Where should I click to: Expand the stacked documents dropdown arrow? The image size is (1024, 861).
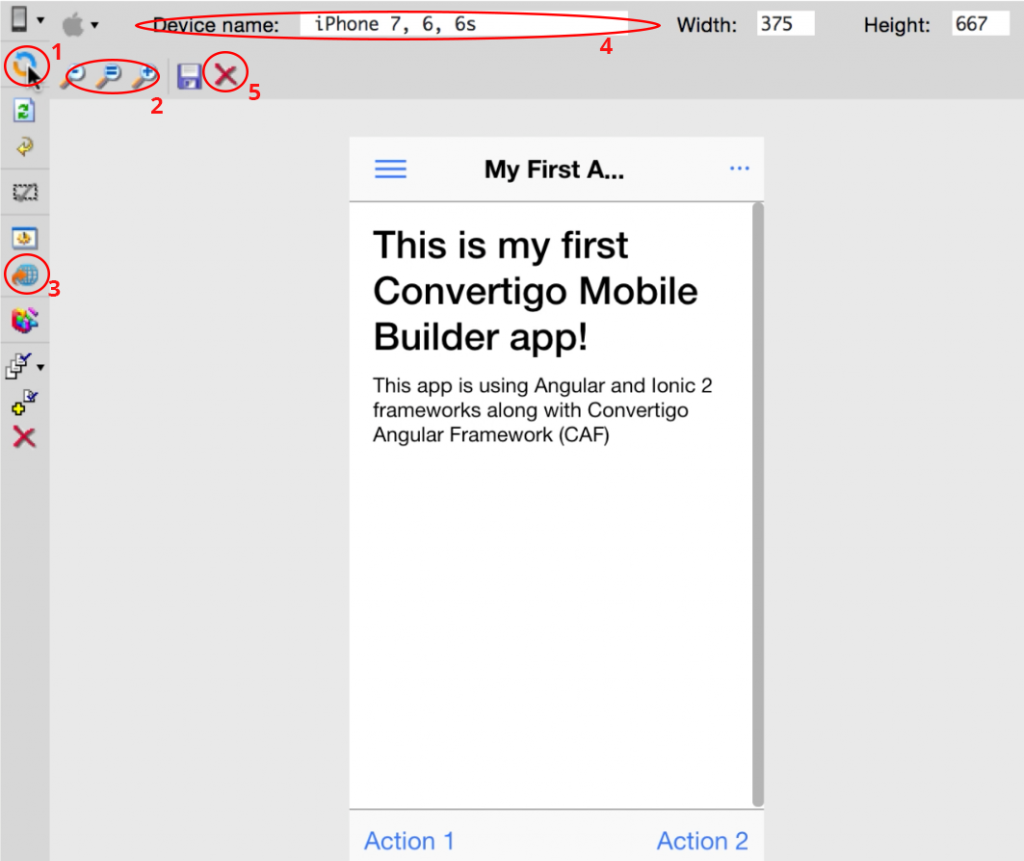coord(40,367)
